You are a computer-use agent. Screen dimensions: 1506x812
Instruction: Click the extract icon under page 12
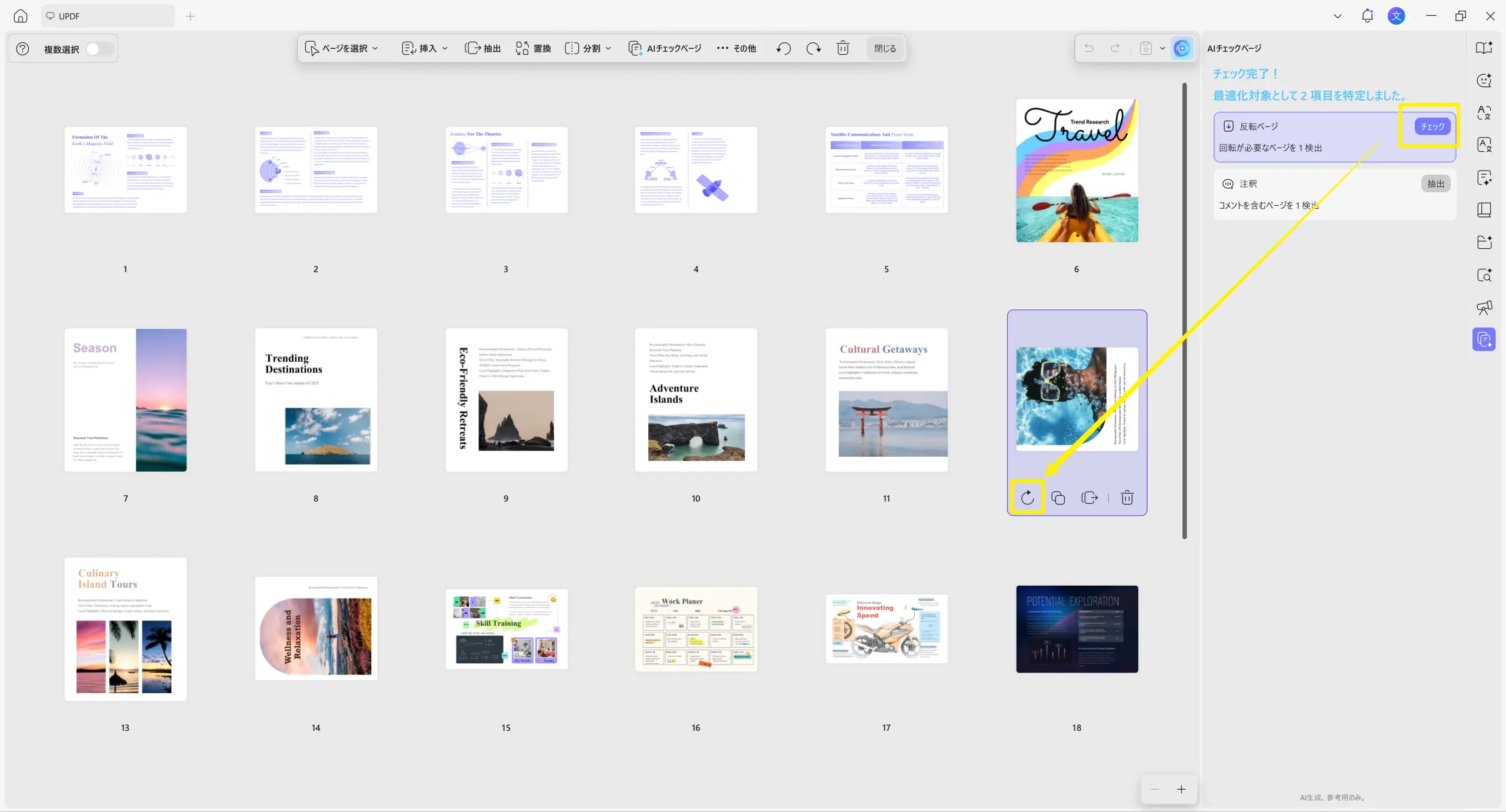point(1089,497)
